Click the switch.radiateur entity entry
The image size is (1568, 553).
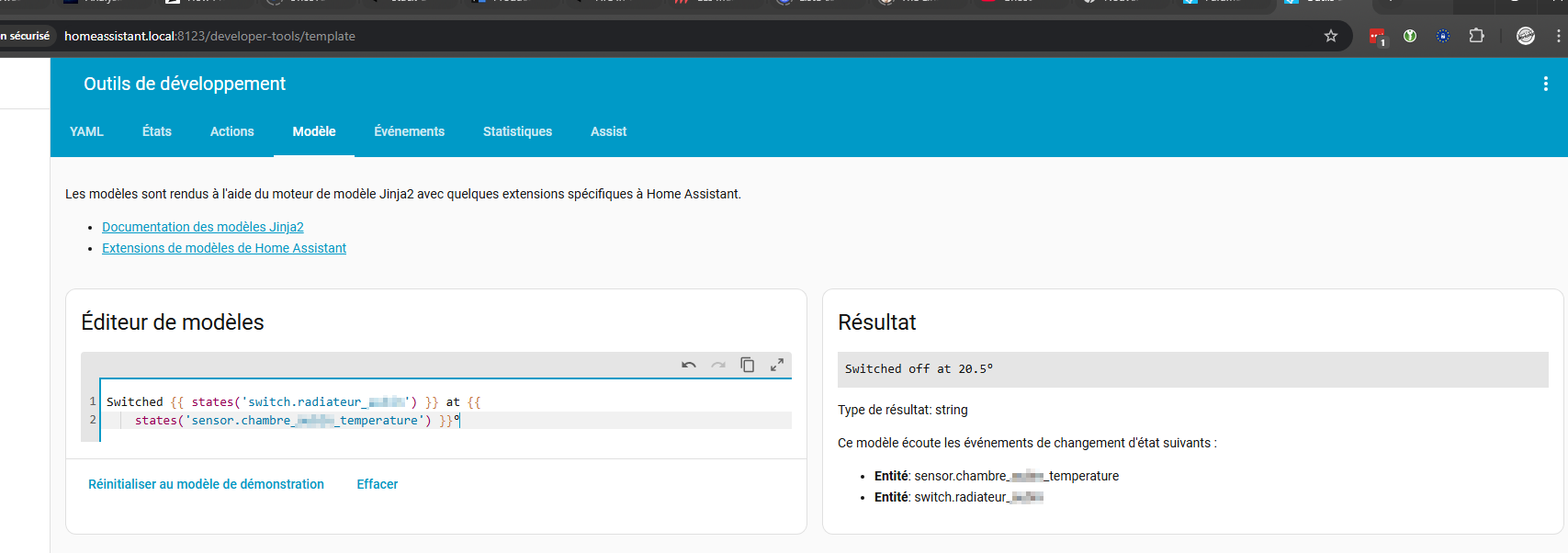point(959,497)
